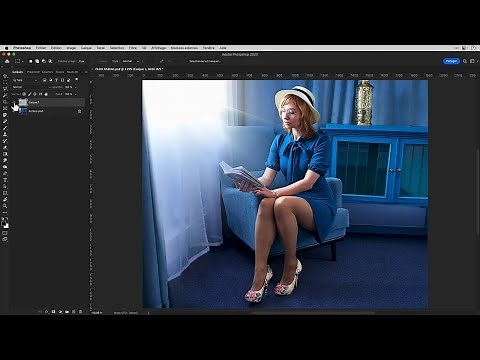The height and width of the screenshot is (360, 480).
Task: Select the Rectangle shape tool
Action: 5,193
